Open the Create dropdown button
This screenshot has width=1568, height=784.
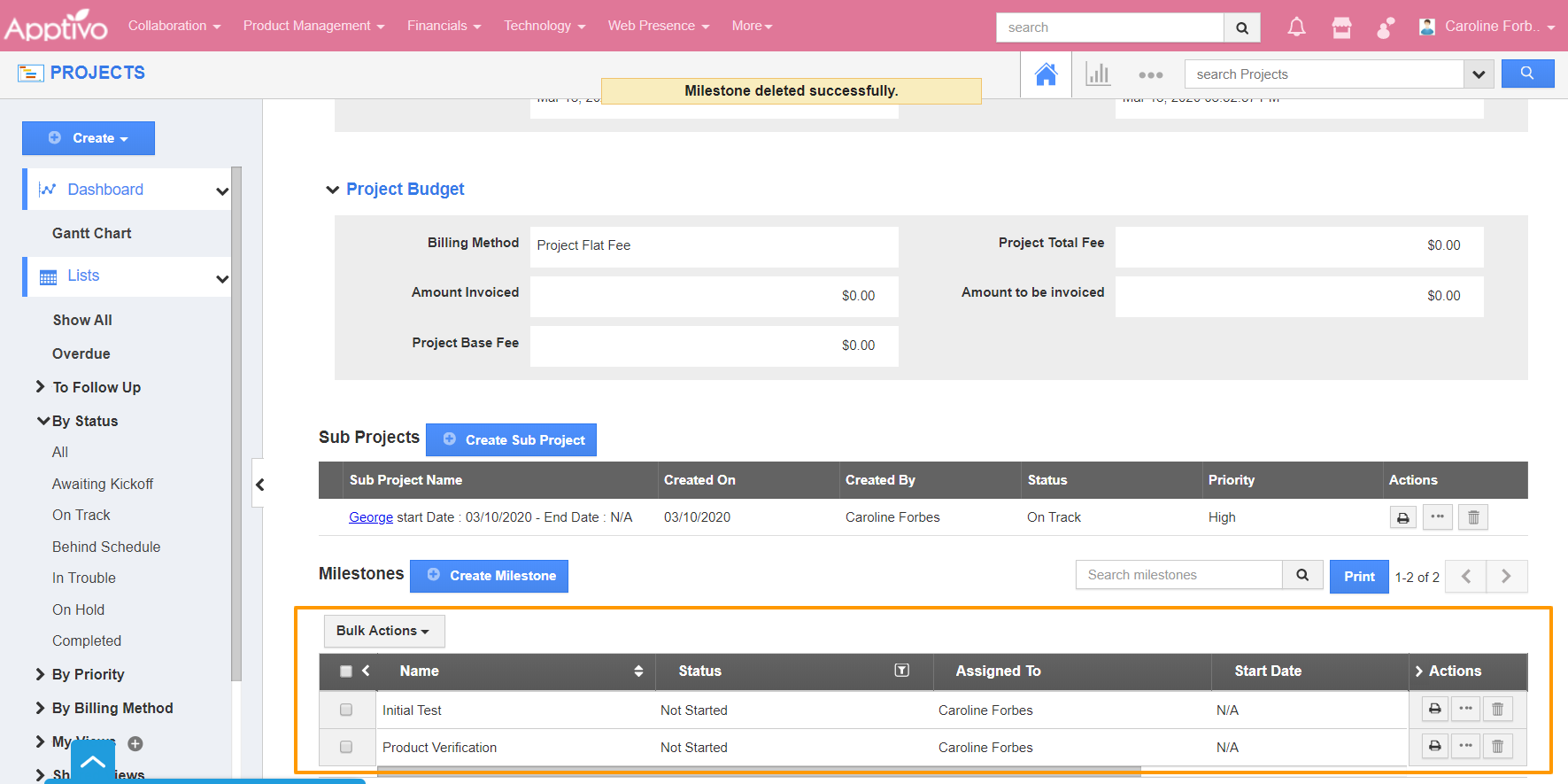tap(89, 138)
